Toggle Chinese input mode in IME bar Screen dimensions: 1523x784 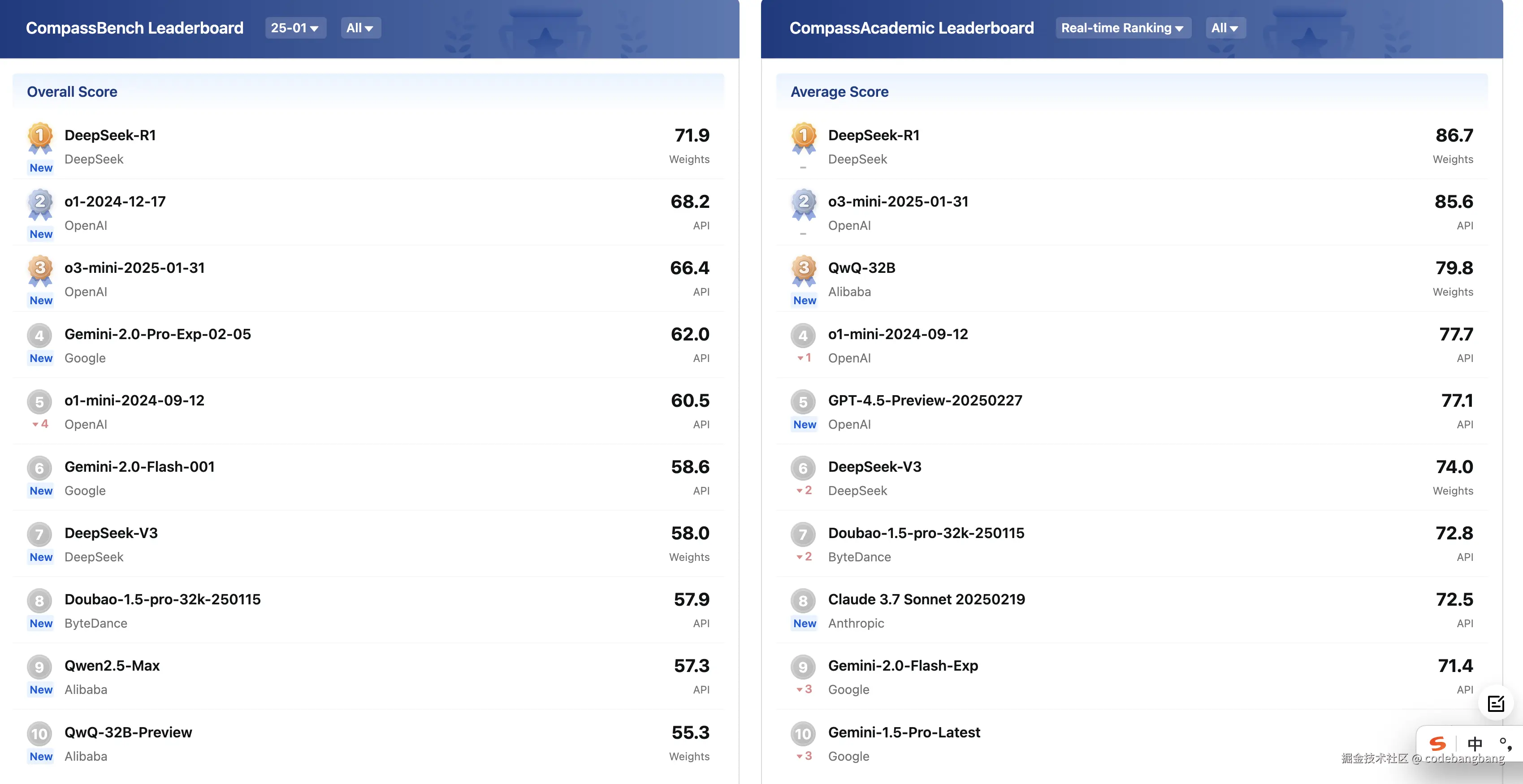(1475, 743)
